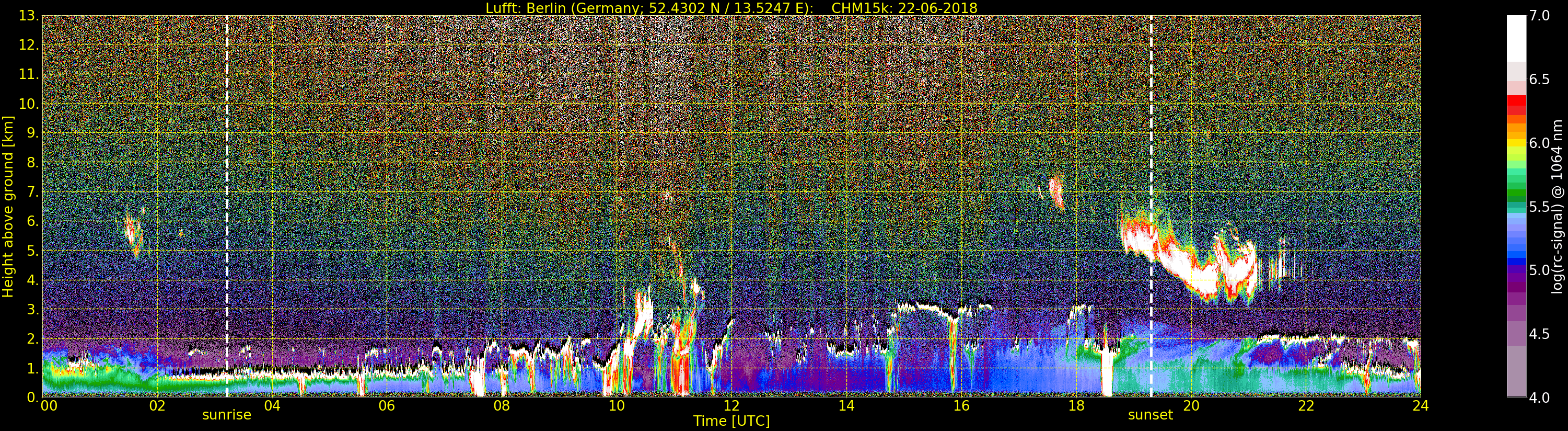Click the time axis tick "14"
The width and height of the screenshot is (1568, 431).
(846, 405)
